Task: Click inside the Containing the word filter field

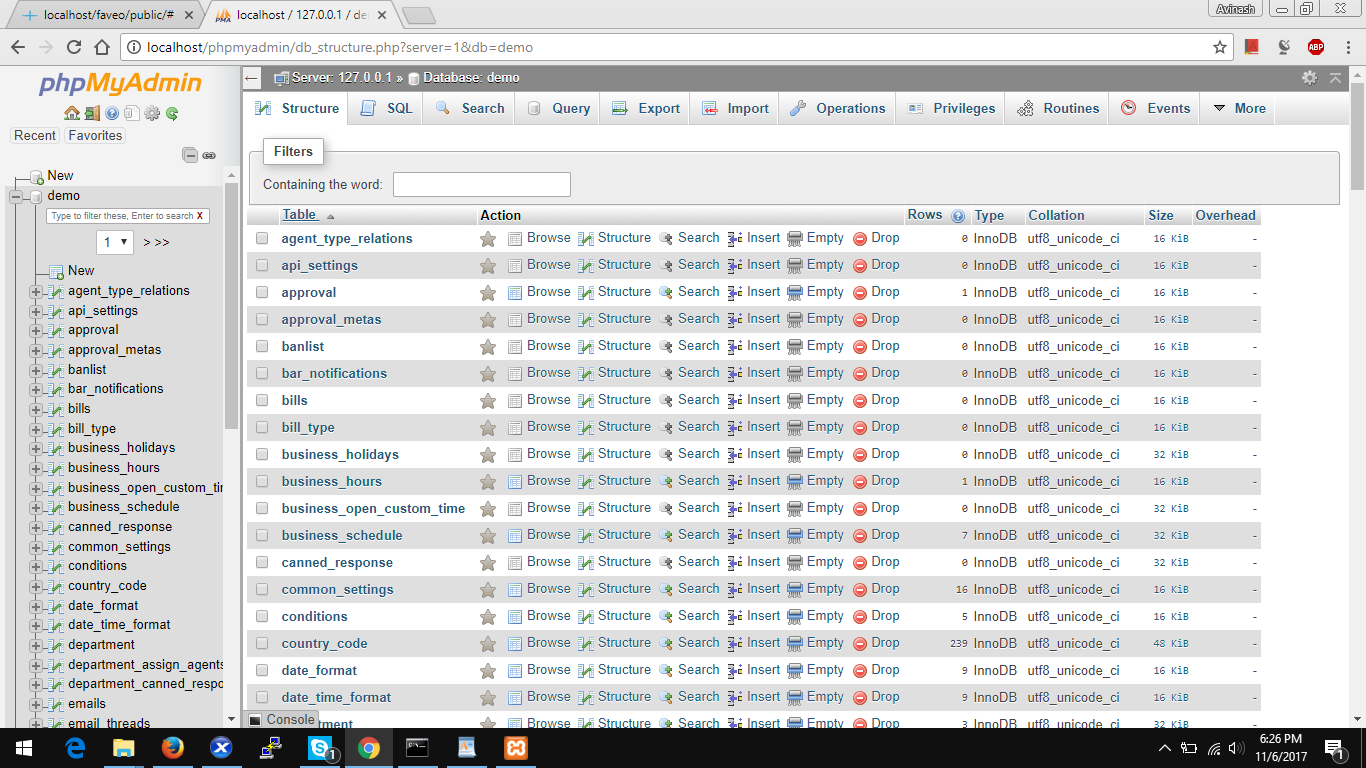Action: [481, 184]
